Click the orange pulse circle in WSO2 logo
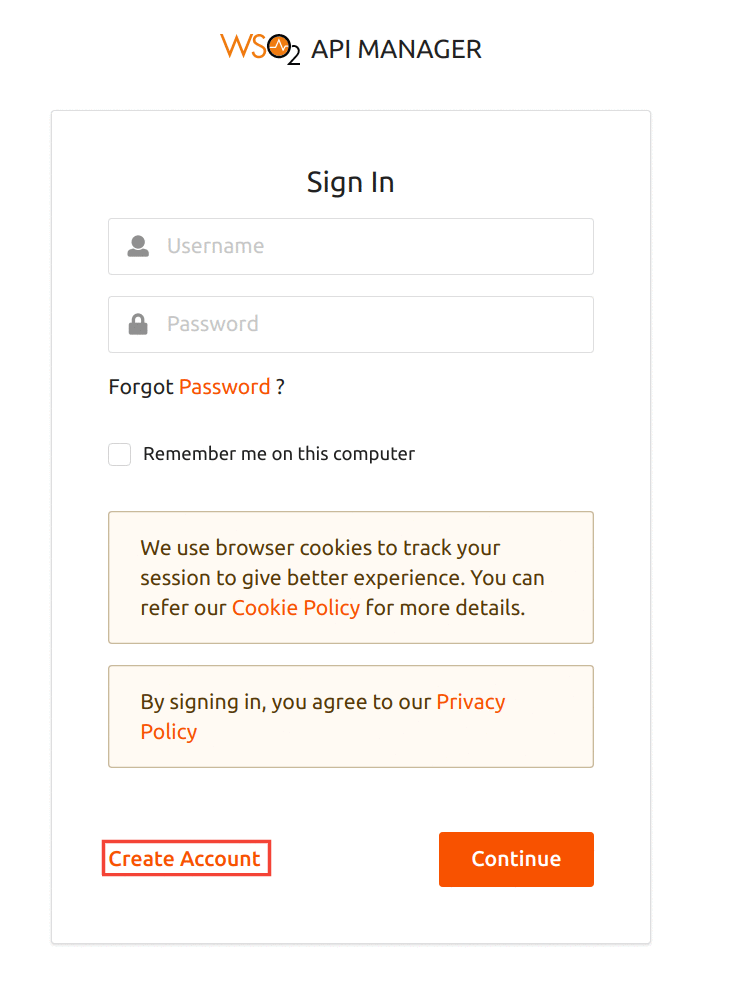 click(278, 46)
